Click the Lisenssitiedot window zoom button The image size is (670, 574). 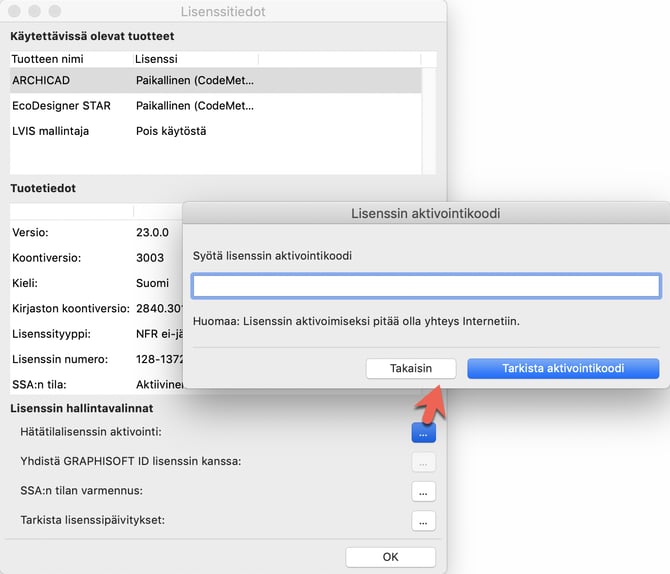(x=53, y=11)
